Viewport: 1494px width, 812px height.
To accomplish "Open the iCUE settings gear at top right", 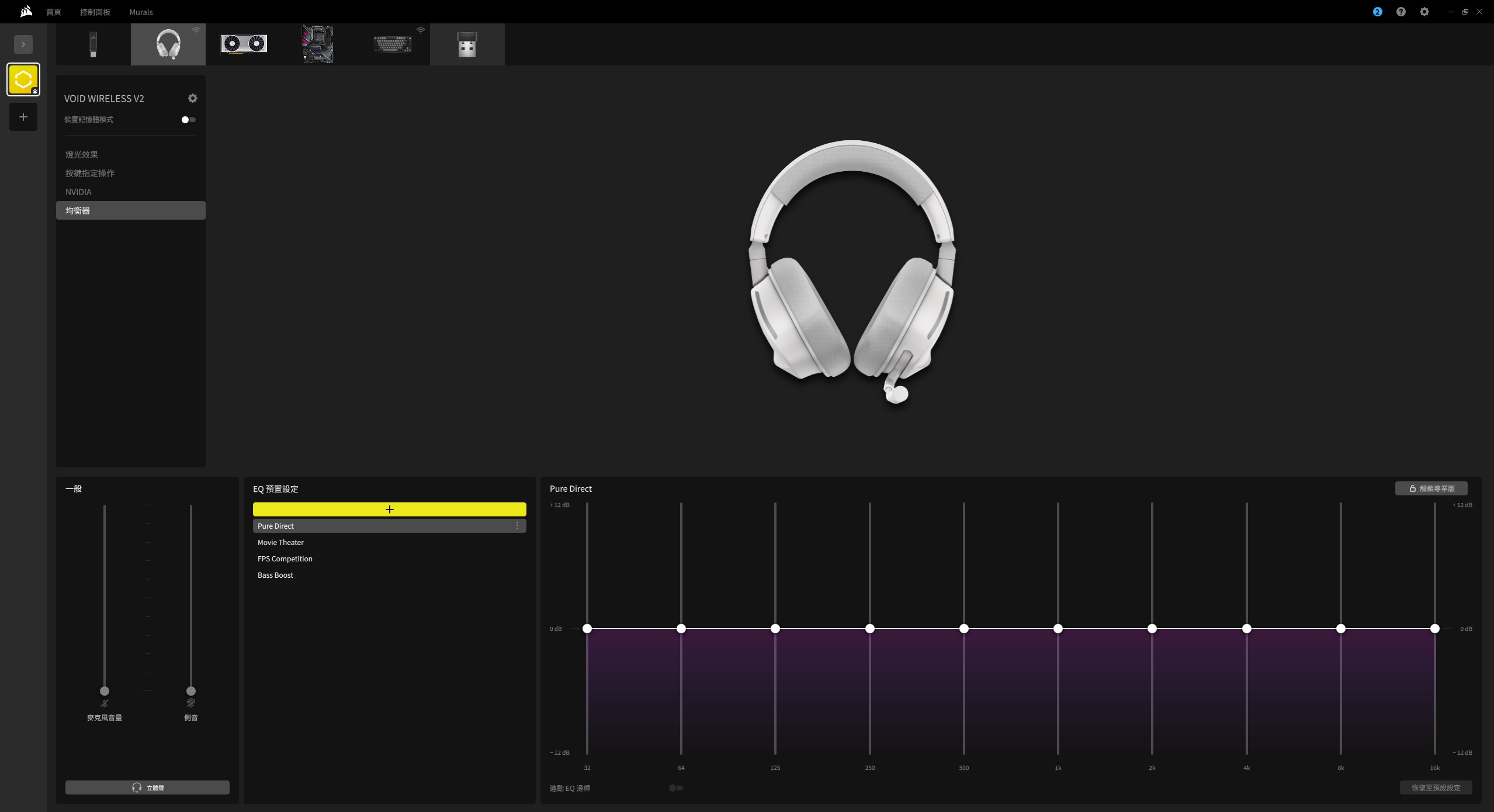I will (x=1424, y=12).
